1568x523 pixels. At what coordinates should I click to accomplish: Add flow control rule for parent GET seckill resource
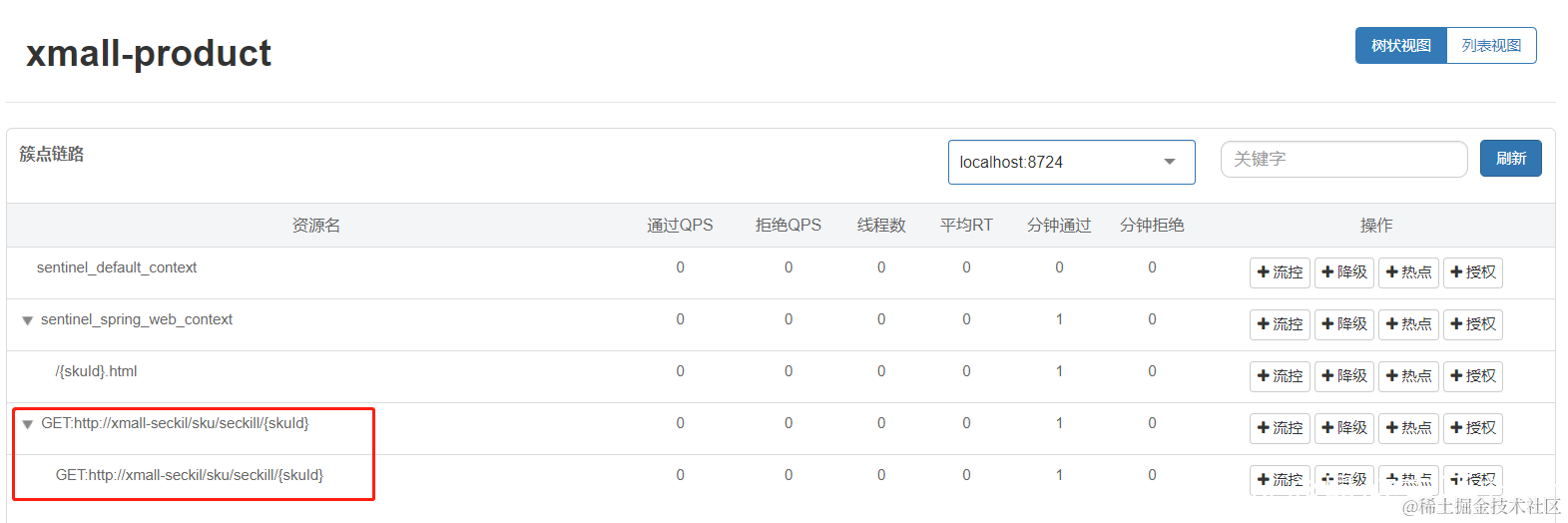coord(1280,428)
